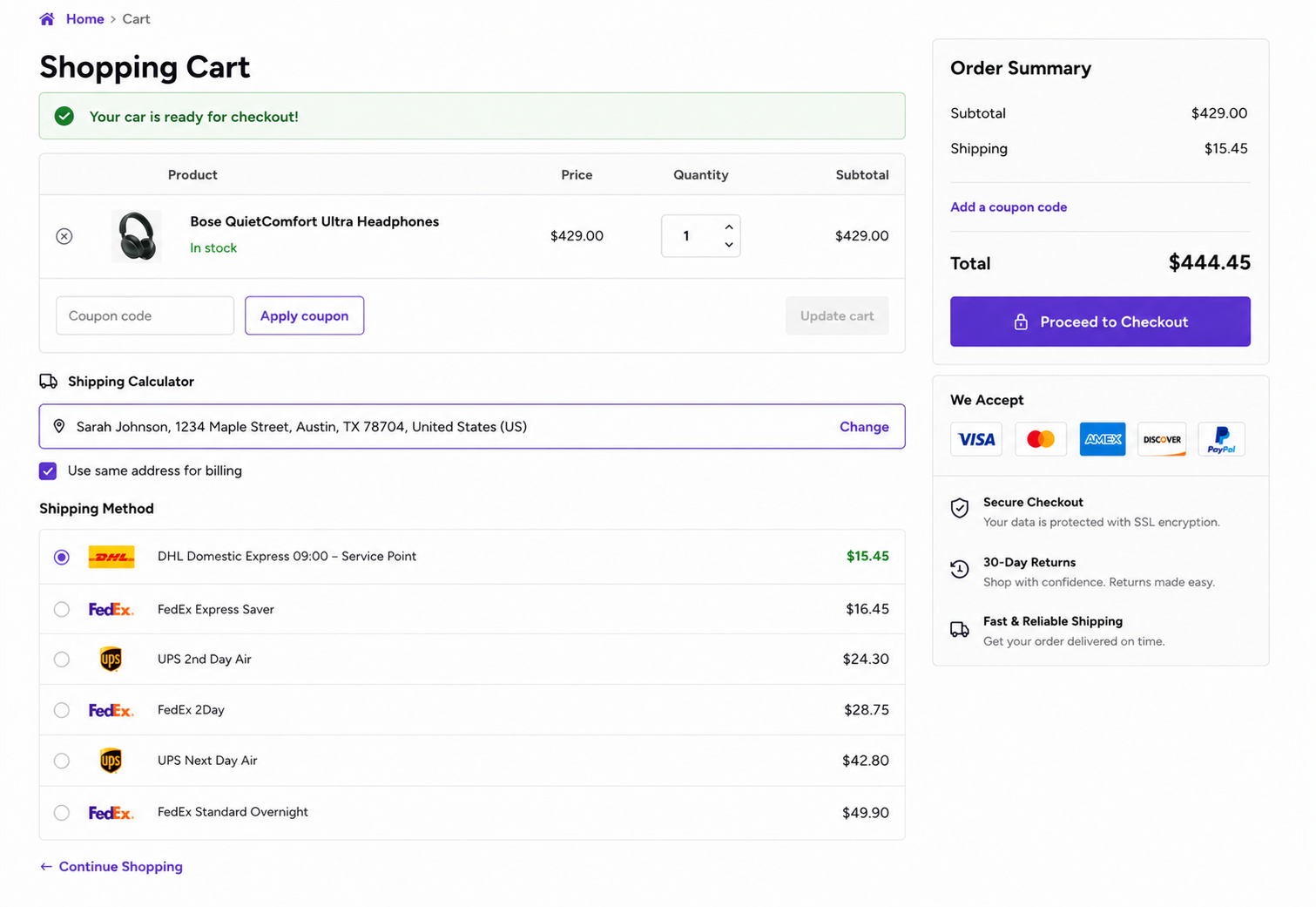Select UPS Next Day Air radio button
1316x907 pixels.
[62, 761]
